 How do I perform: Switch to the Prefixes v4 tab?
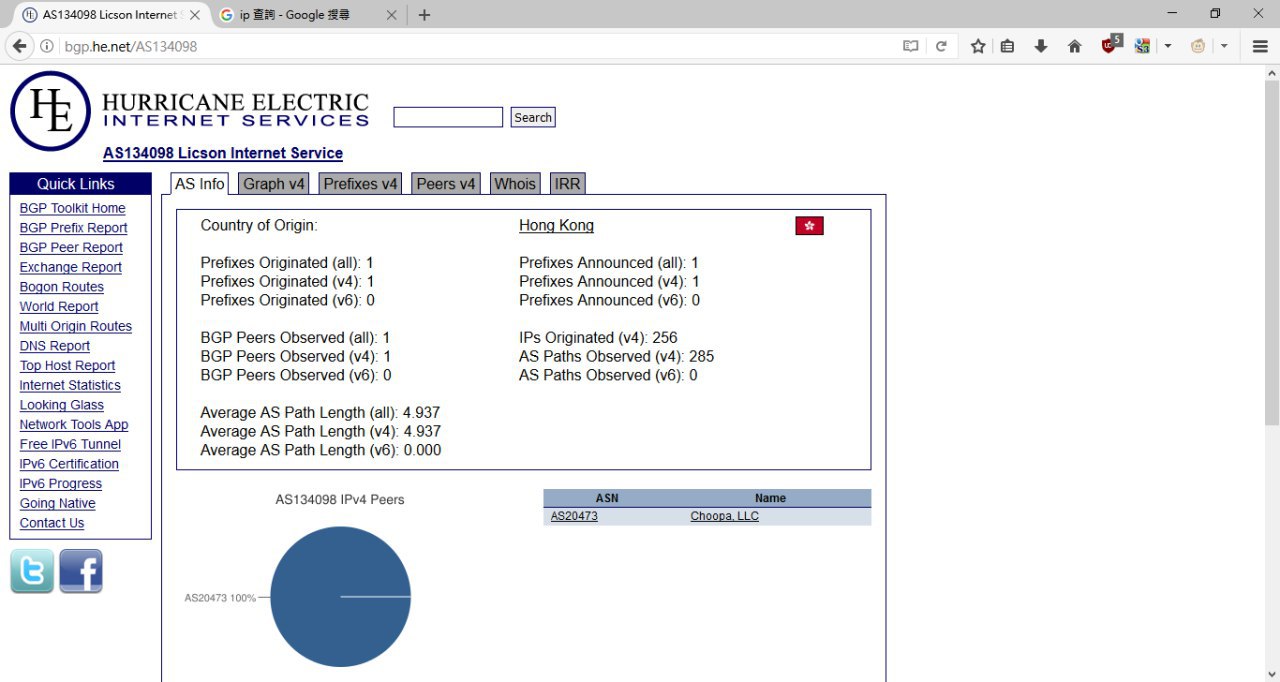pos(360,184)
